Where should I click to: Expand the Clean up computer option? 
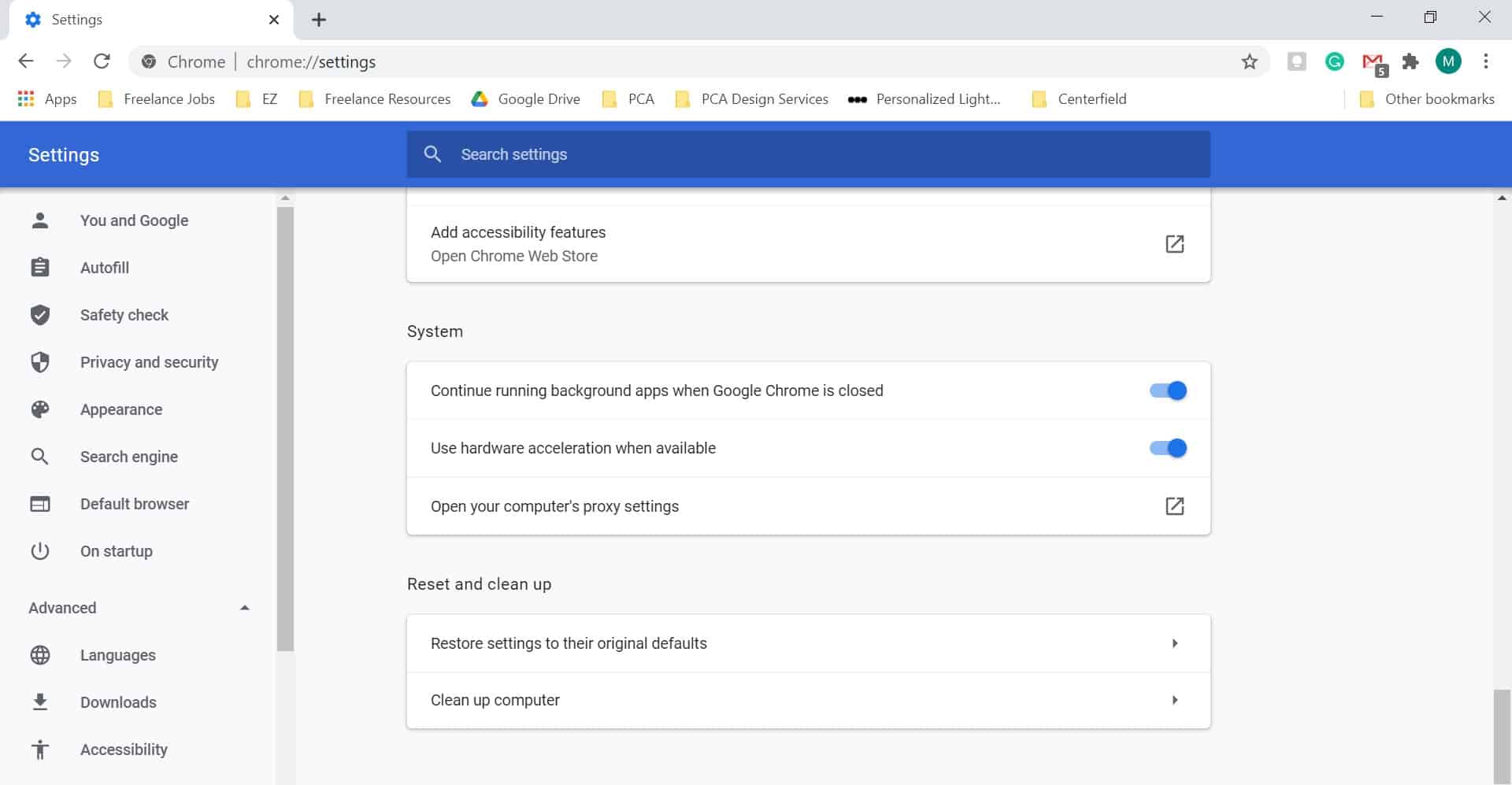[x=1176, y=700]
